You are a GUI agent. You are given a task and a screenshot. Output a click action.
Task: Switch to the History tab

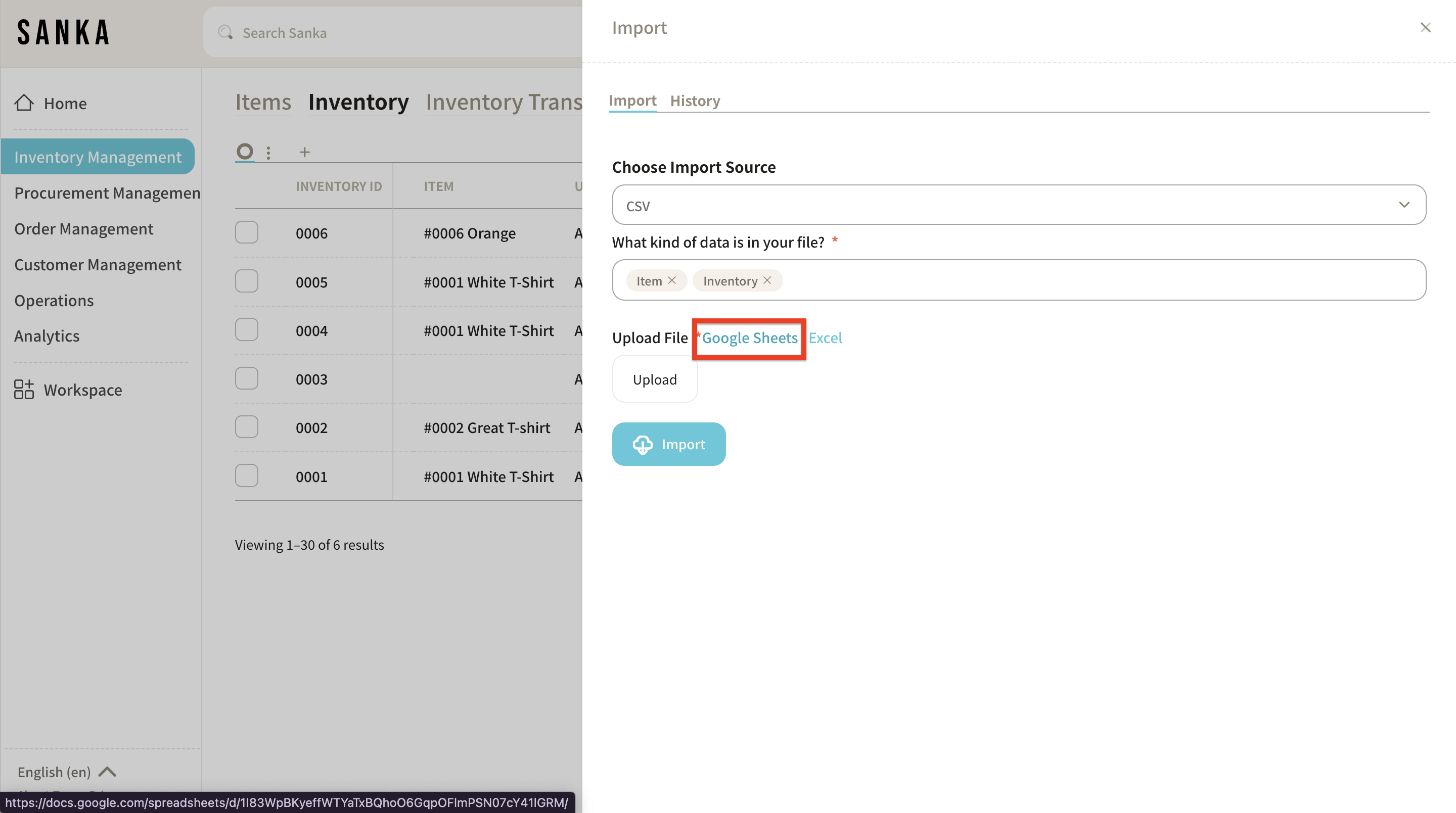pos(695,101)
